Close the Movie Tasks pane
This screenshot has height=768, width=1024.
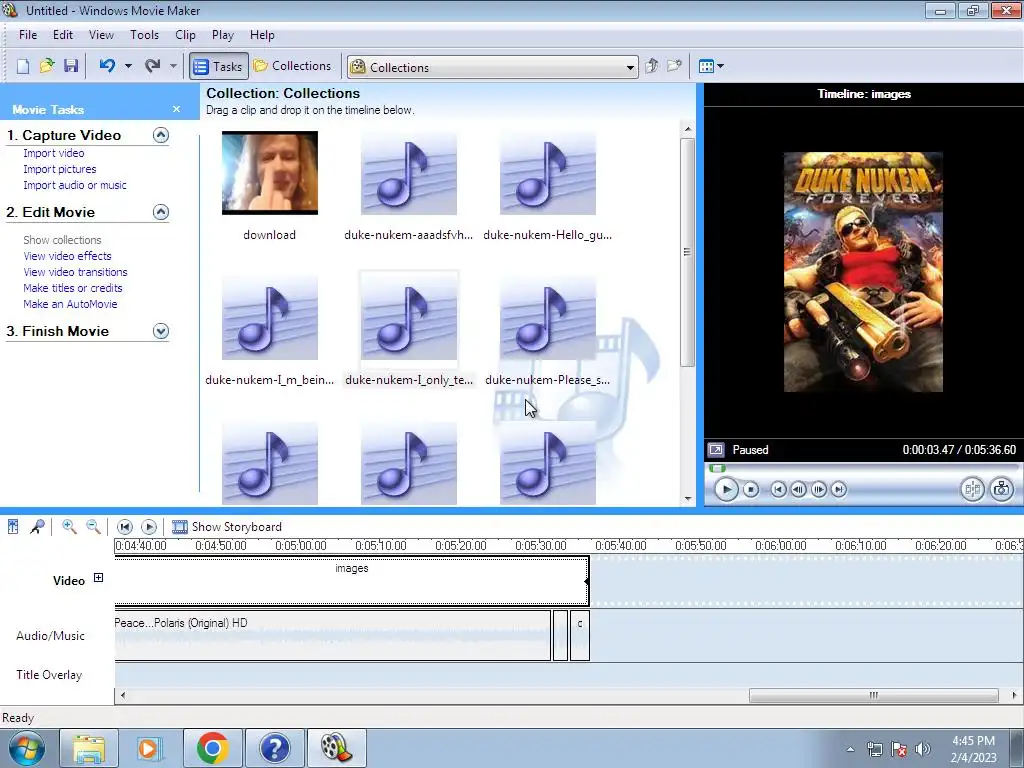tap(176, 109)
